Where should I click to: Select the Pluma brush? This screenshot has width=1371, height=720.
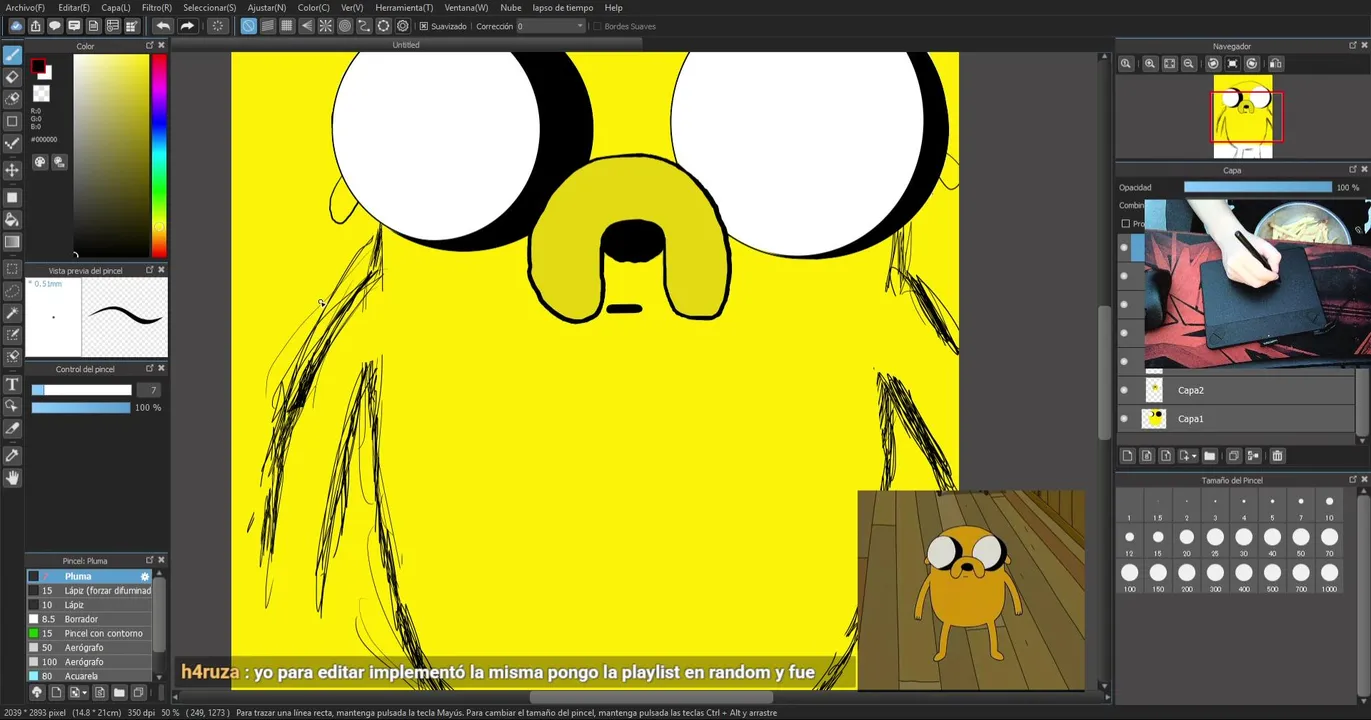(90, 576)
